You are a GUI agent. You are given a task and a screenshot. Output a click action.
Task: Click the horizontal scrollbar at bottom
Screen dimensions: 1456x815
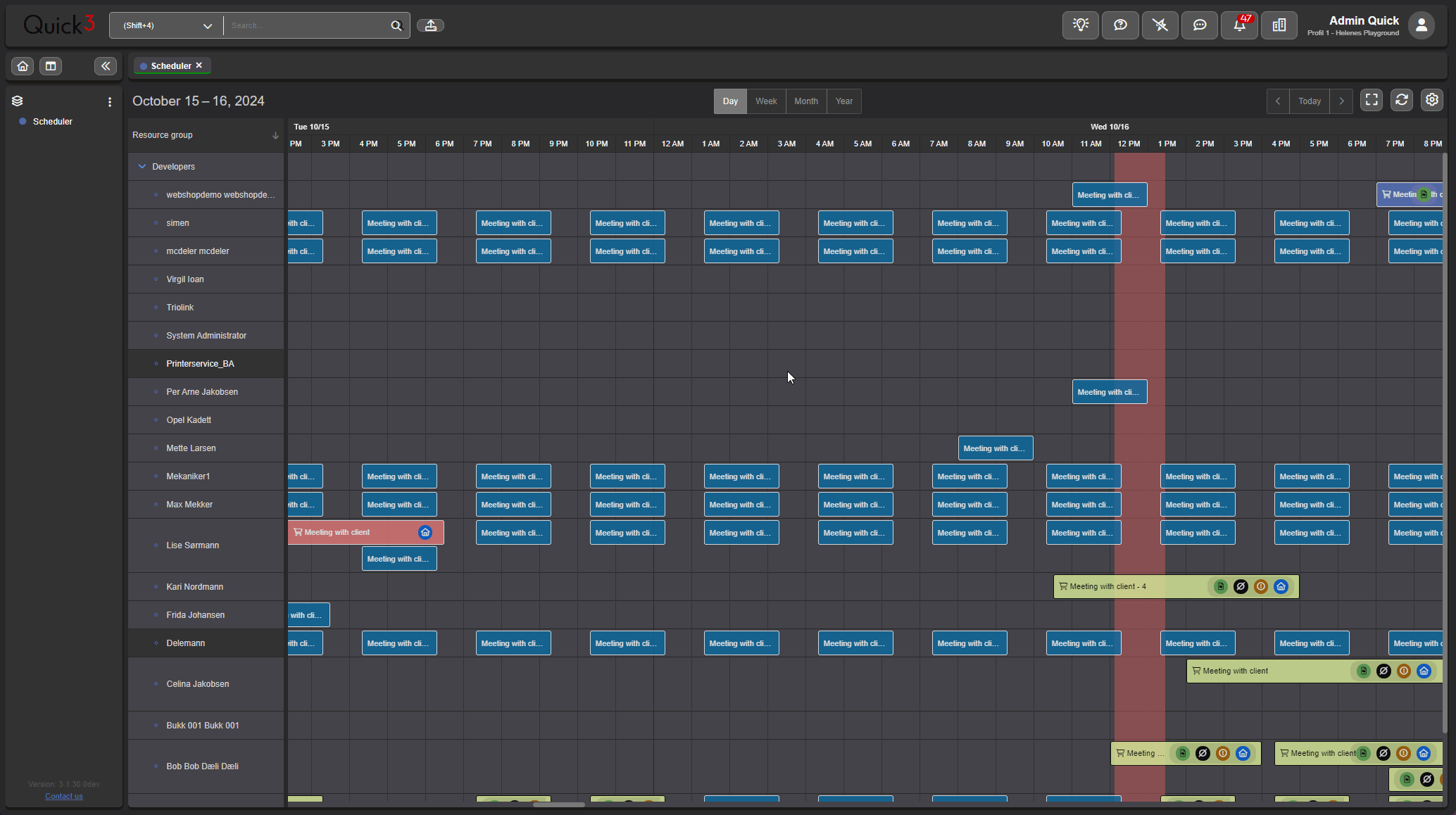(x=559, y=804)
